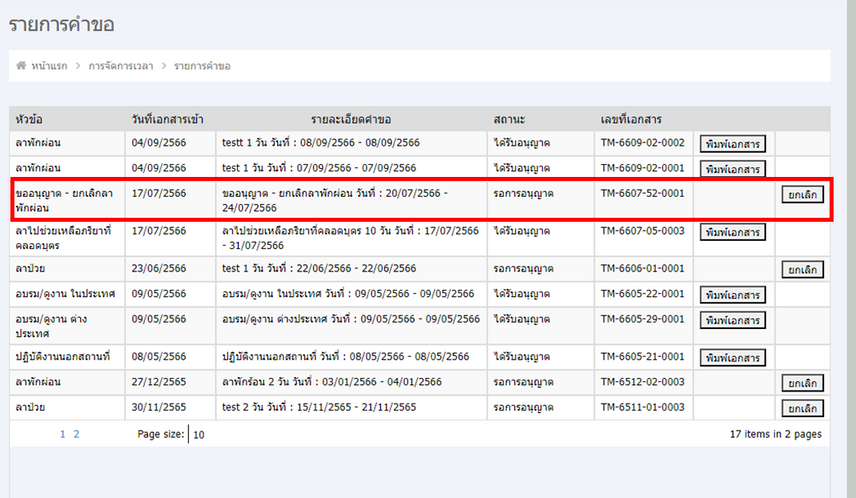The image size is (856, 498).
Task: Cancel request TM-6511-01-0003
Action: 802,408
